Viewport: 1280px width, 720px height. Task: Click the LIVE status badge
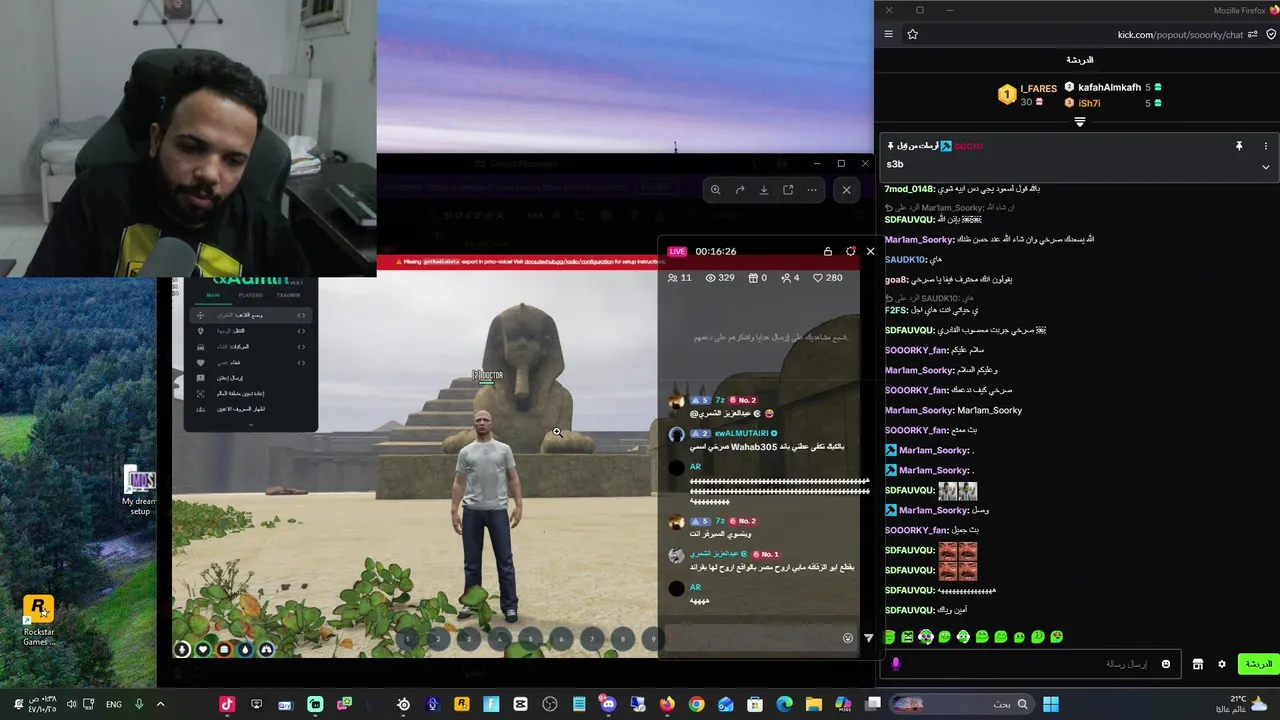tap(677, 251)
